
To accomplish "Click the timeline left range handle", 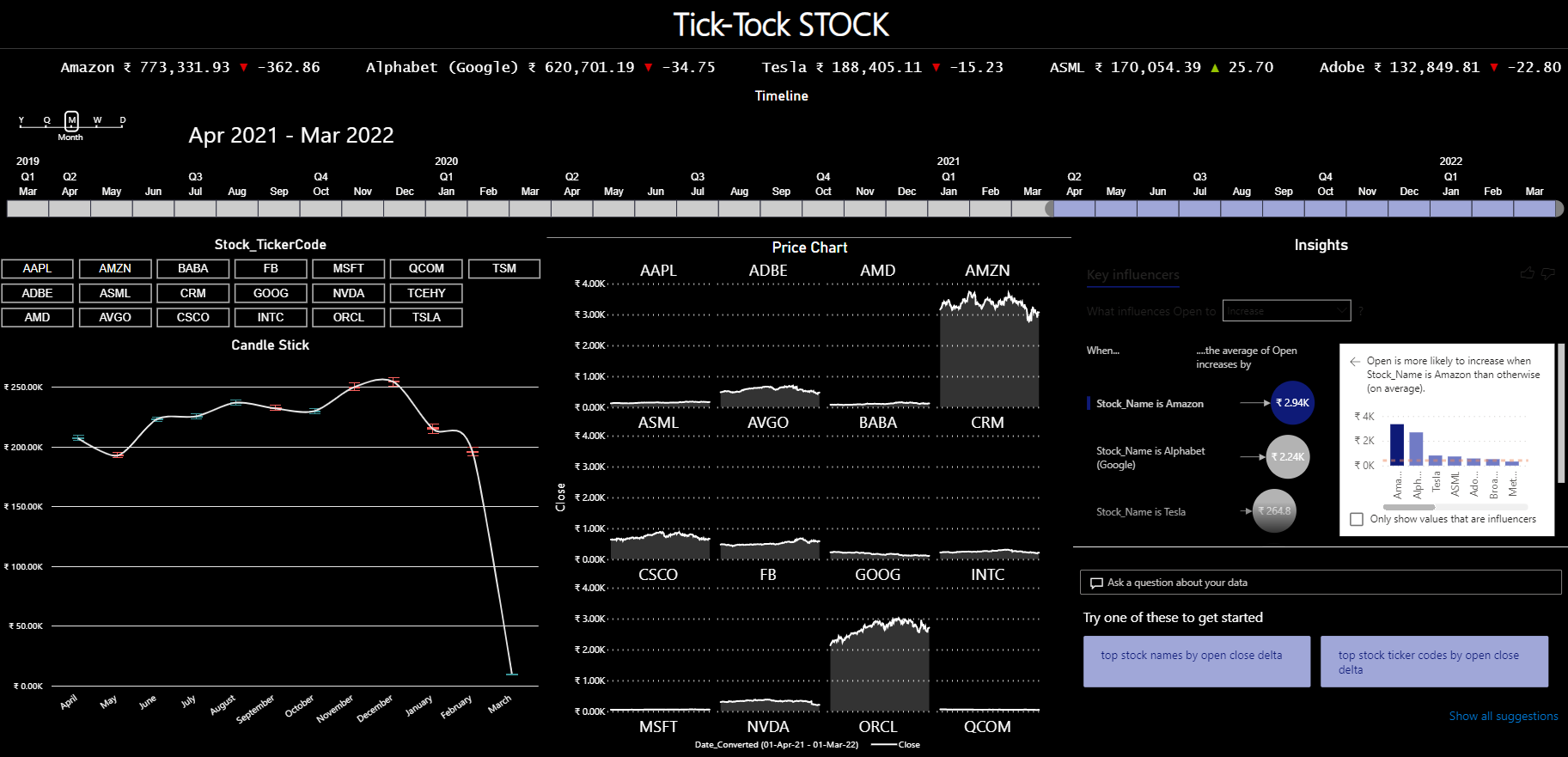I will pyautogui.click(x=1049, y=209).
